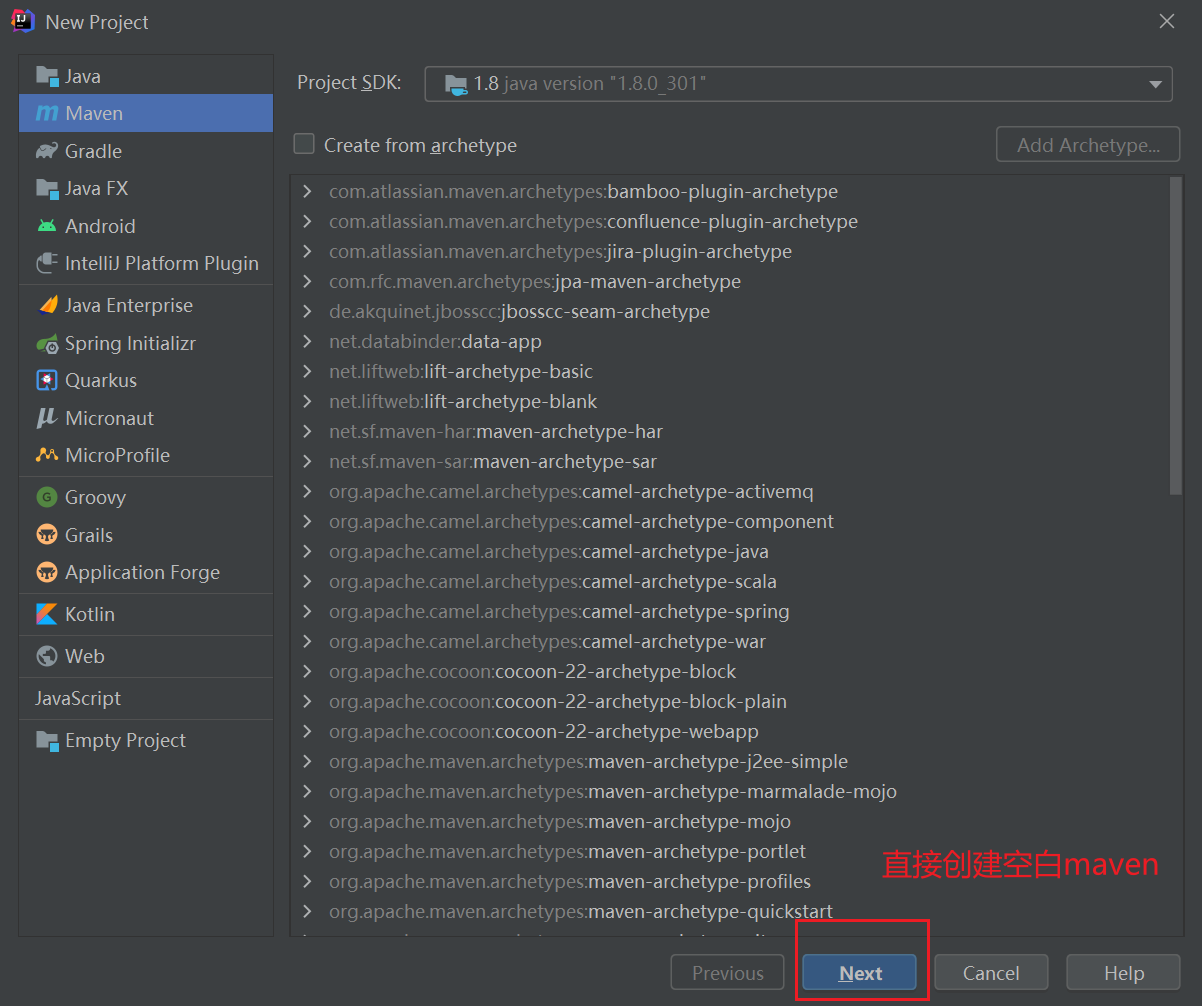Click the SDK folder icon in combo box
This screenshot has width=1202, height=1006.
click(455, 84)
